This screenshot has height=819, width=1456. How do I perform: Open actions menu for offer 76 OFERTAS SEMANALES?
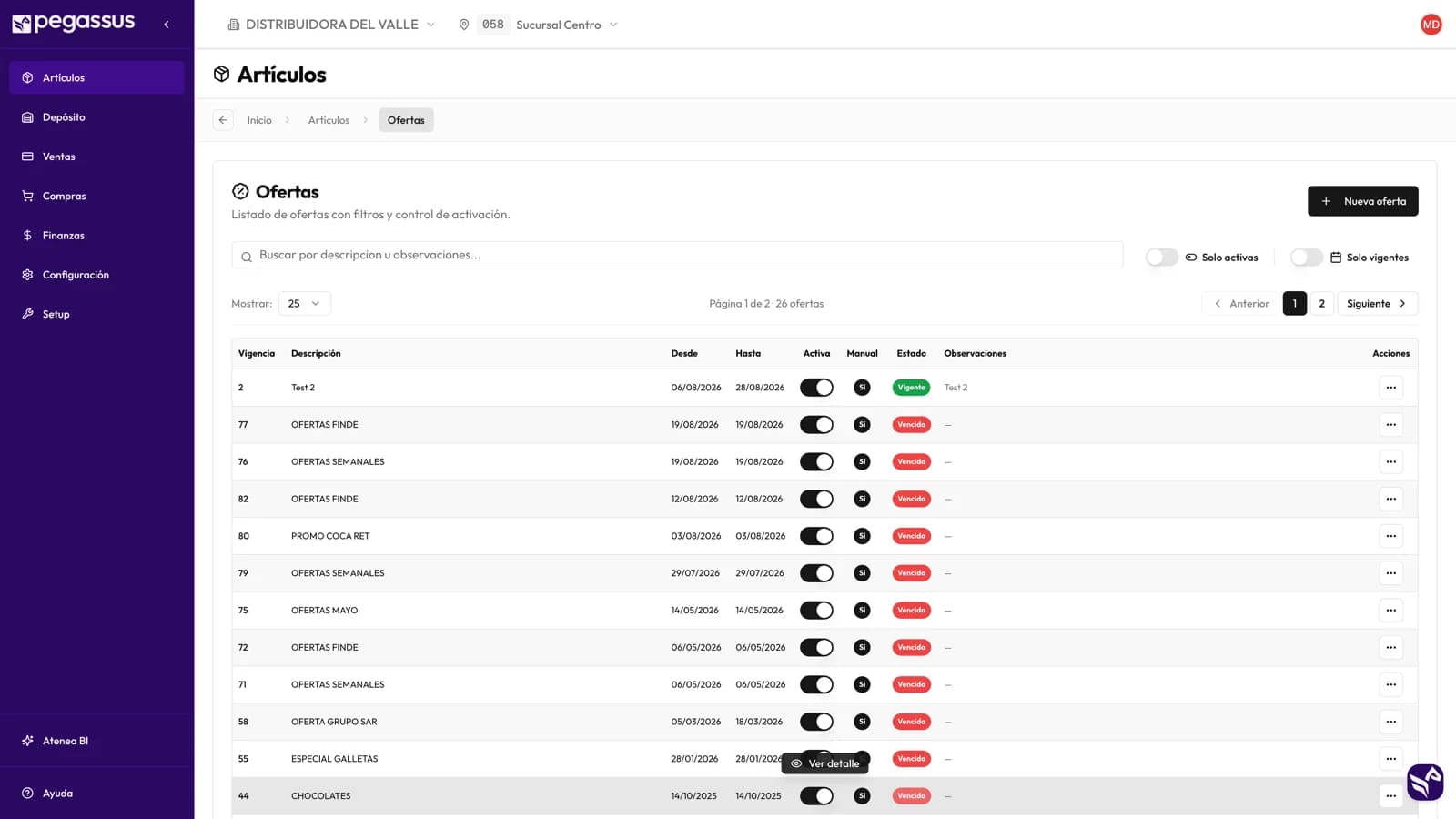(1390, 462)
